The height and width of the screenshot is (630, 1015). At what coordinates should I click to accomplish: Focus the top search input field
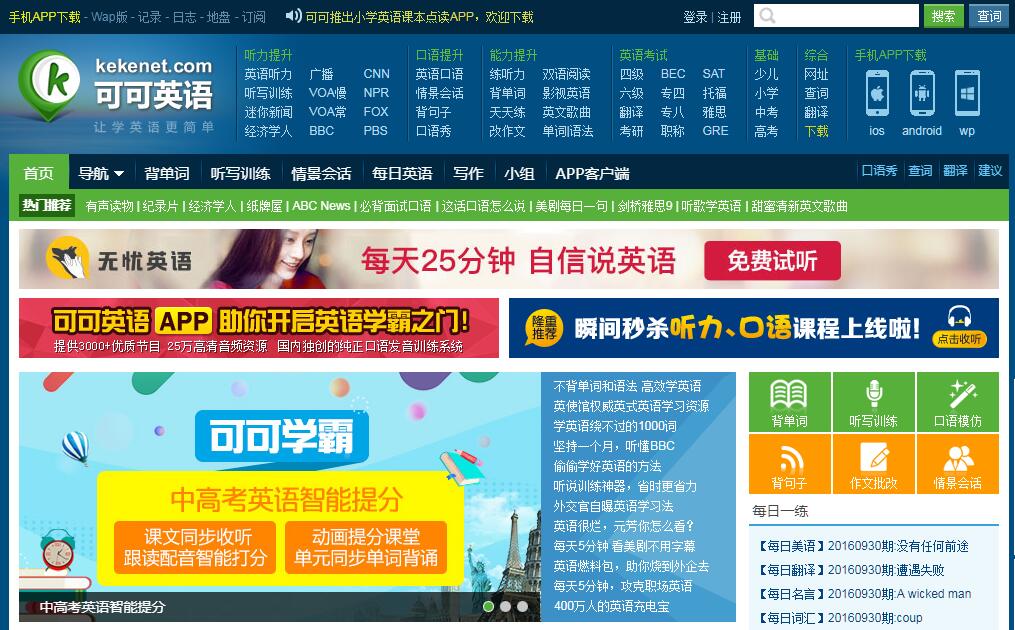pos(836,16)
